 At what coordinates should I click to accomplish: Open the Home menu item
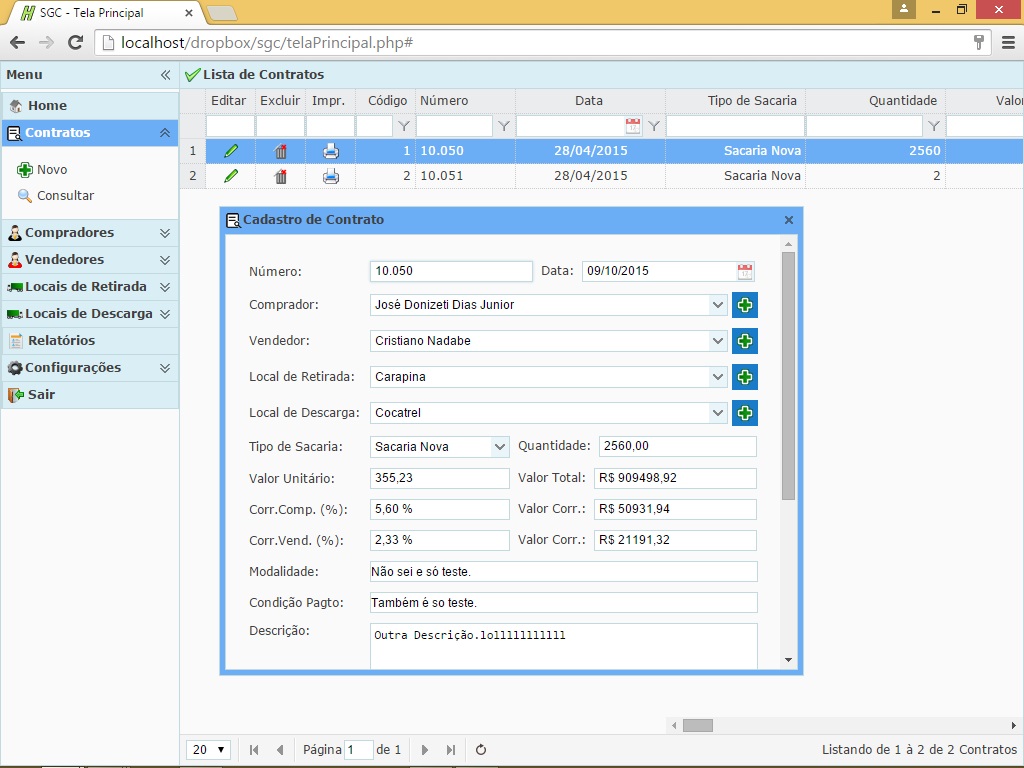click(90, 106)
